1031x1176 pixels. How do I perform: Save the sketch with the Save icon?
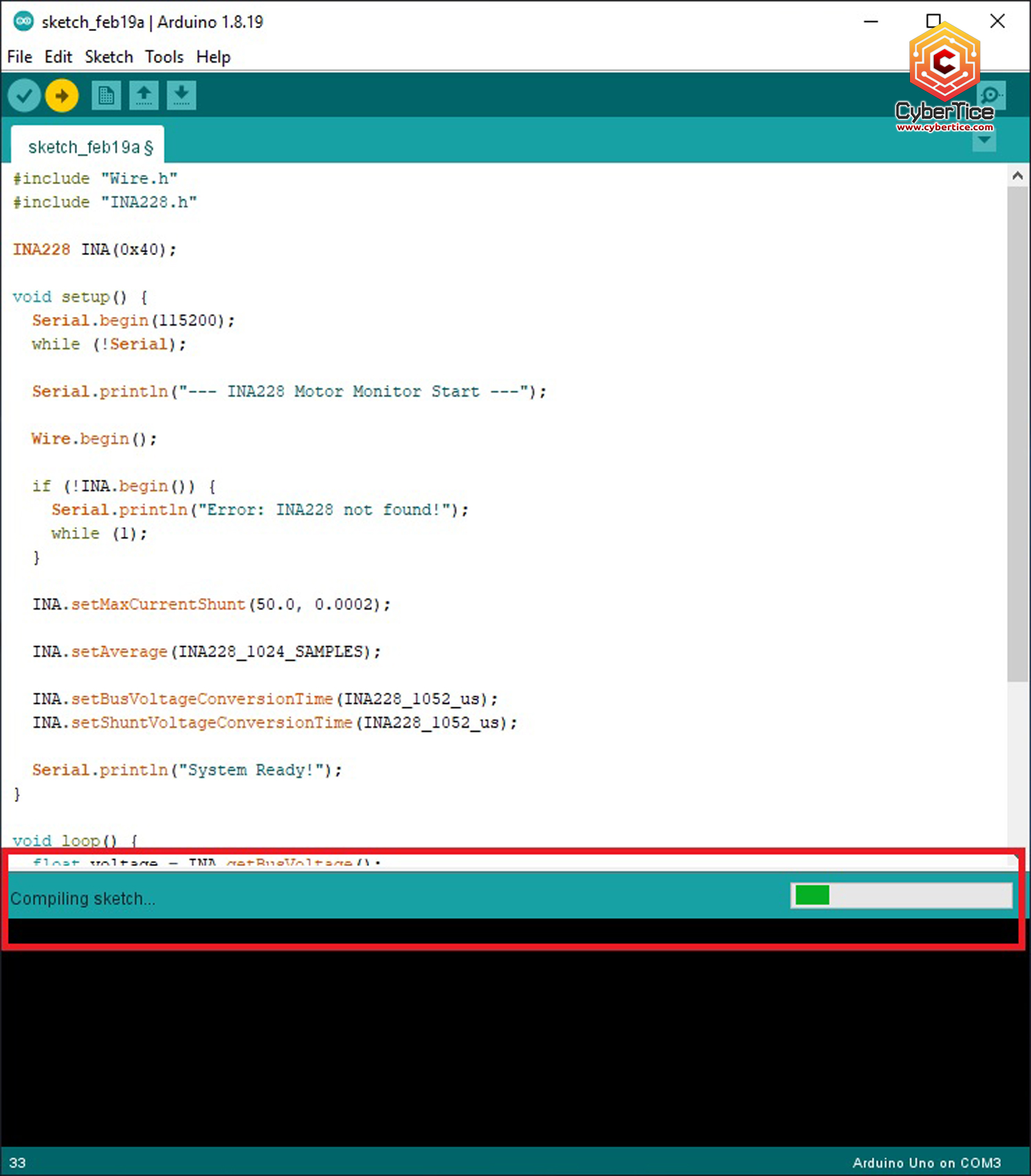click(x=181, y=96)
